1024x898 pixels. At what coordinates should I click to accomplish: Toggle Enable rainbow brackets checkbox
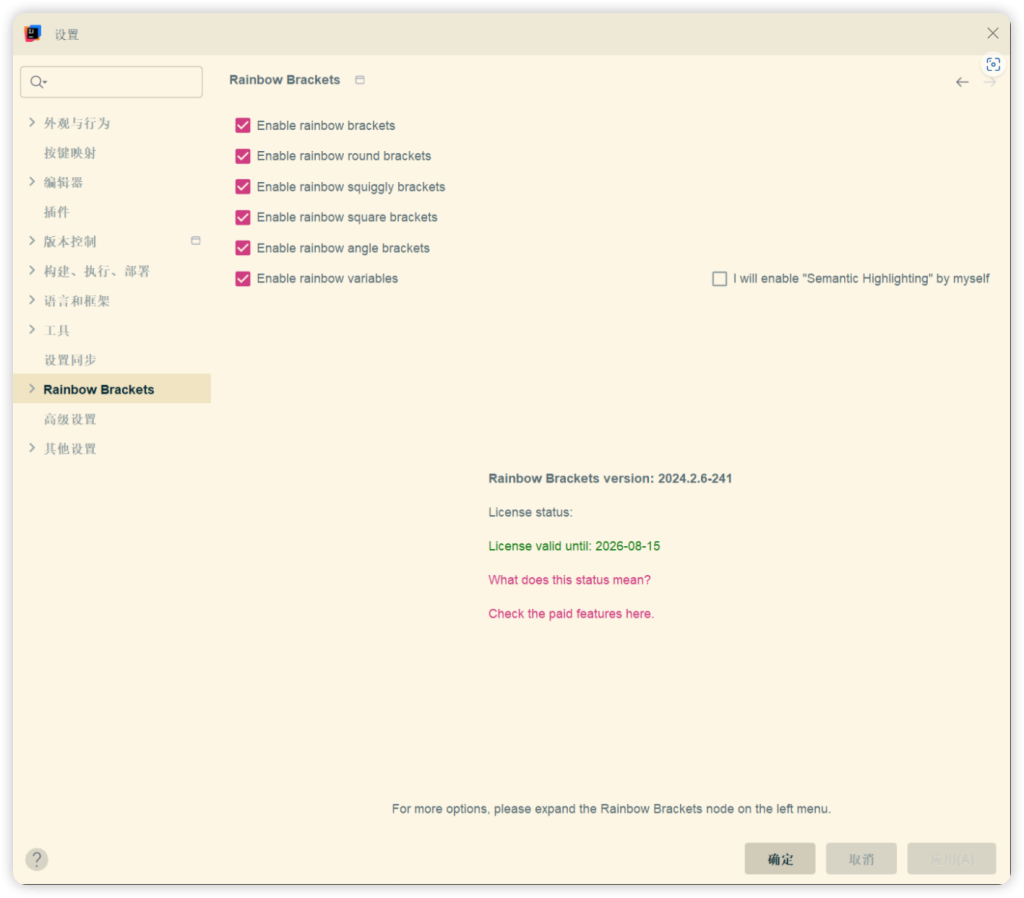click(243, 125)
